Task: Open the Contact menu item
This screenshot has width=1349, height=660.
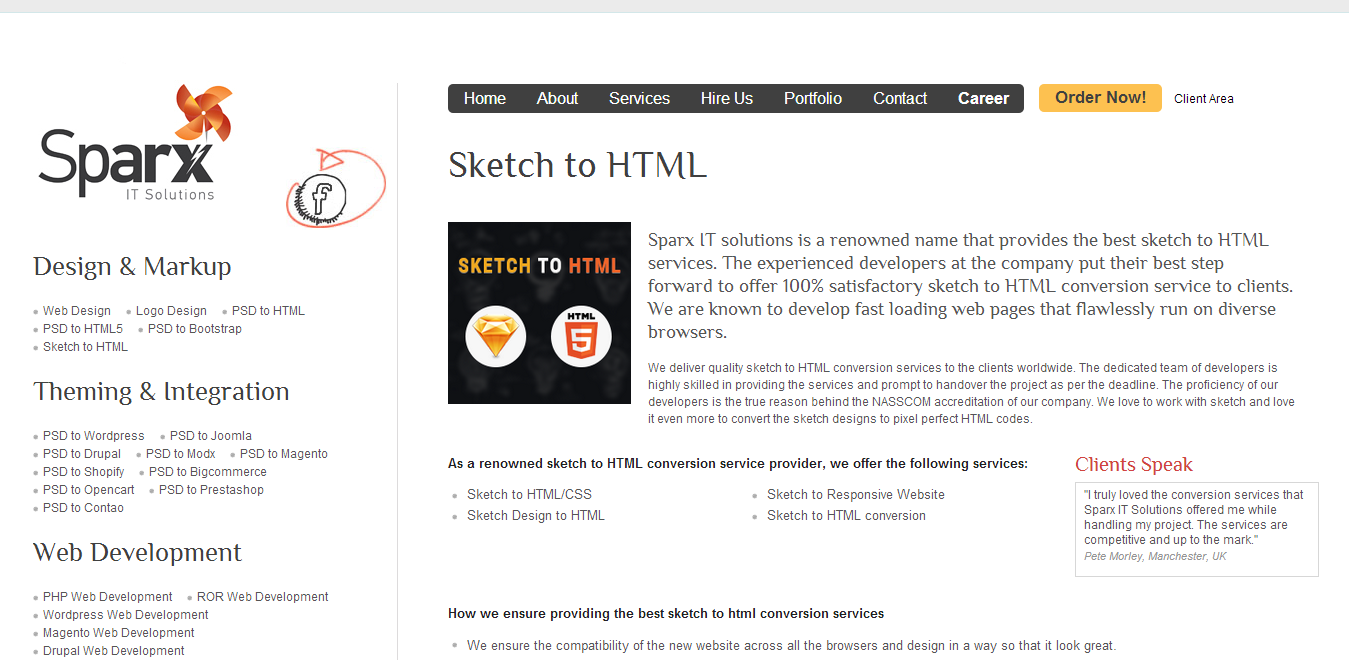Action: [x=900, y=98]
